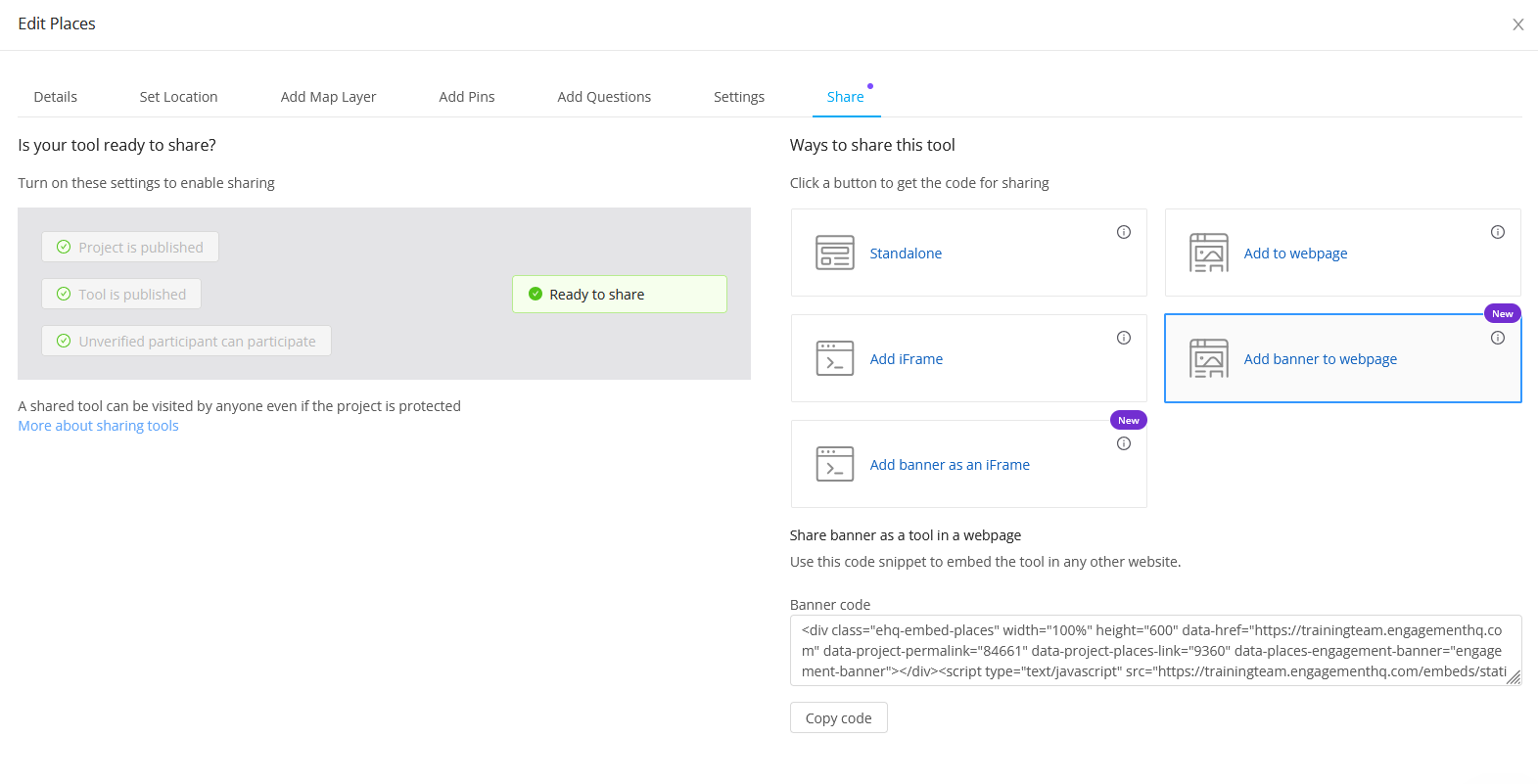The height and width of the screenshot is (784, 1538).
Task: Open info icon on Add to webpage card
Action: (x=1498, y=232)
